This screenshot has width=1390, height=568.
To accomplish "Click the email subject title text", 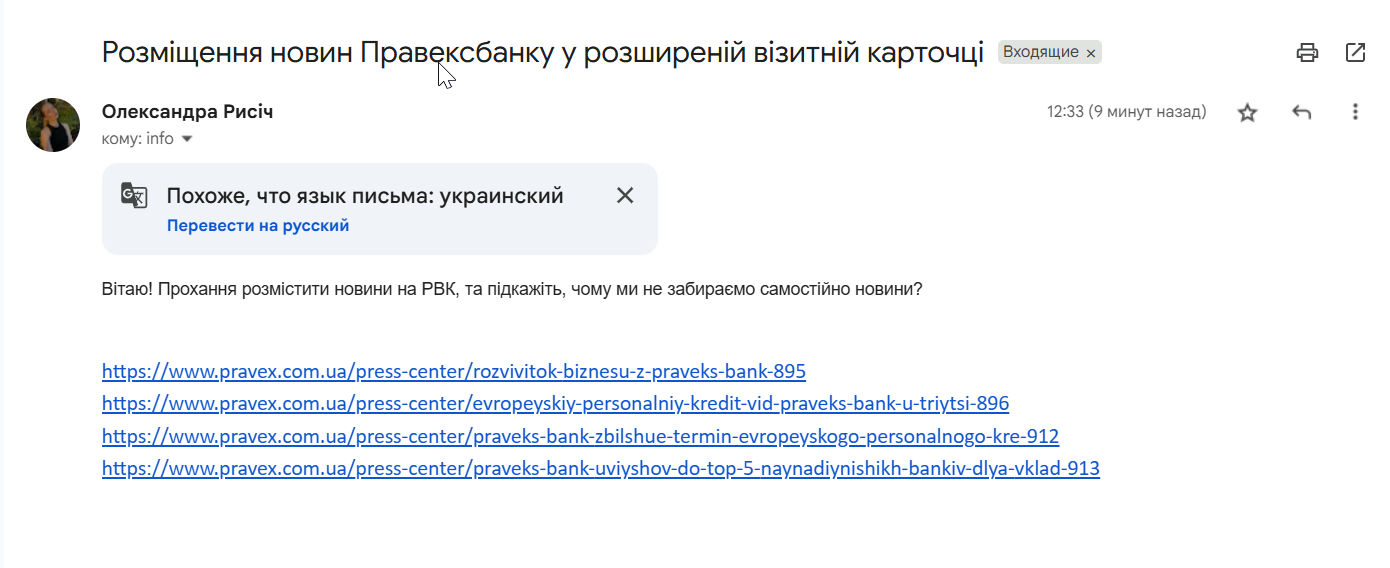I will click(x=543, y=52).
